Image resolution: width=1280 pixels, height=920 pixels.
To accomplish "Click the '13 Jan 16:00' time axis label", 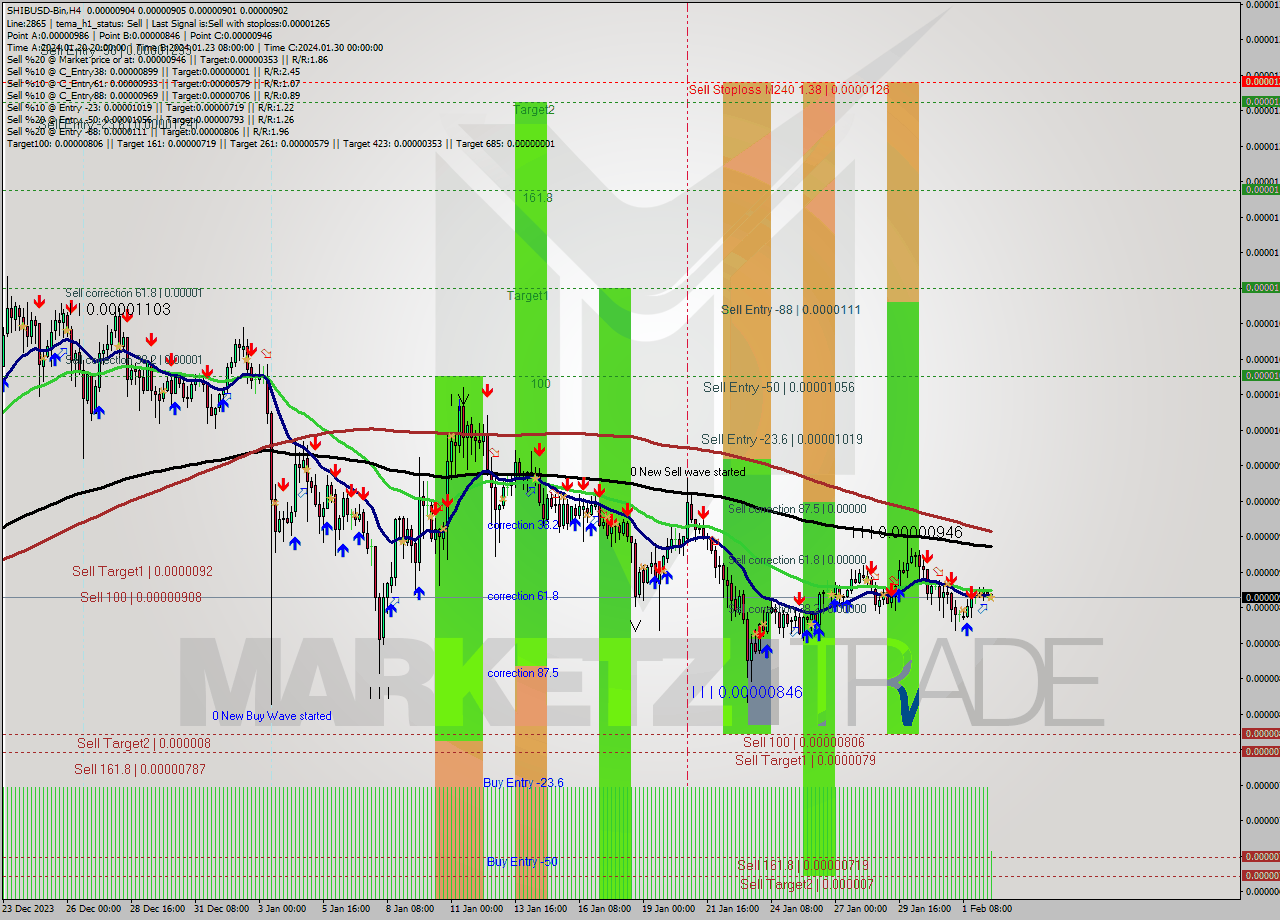I will [x=540, y=909].
